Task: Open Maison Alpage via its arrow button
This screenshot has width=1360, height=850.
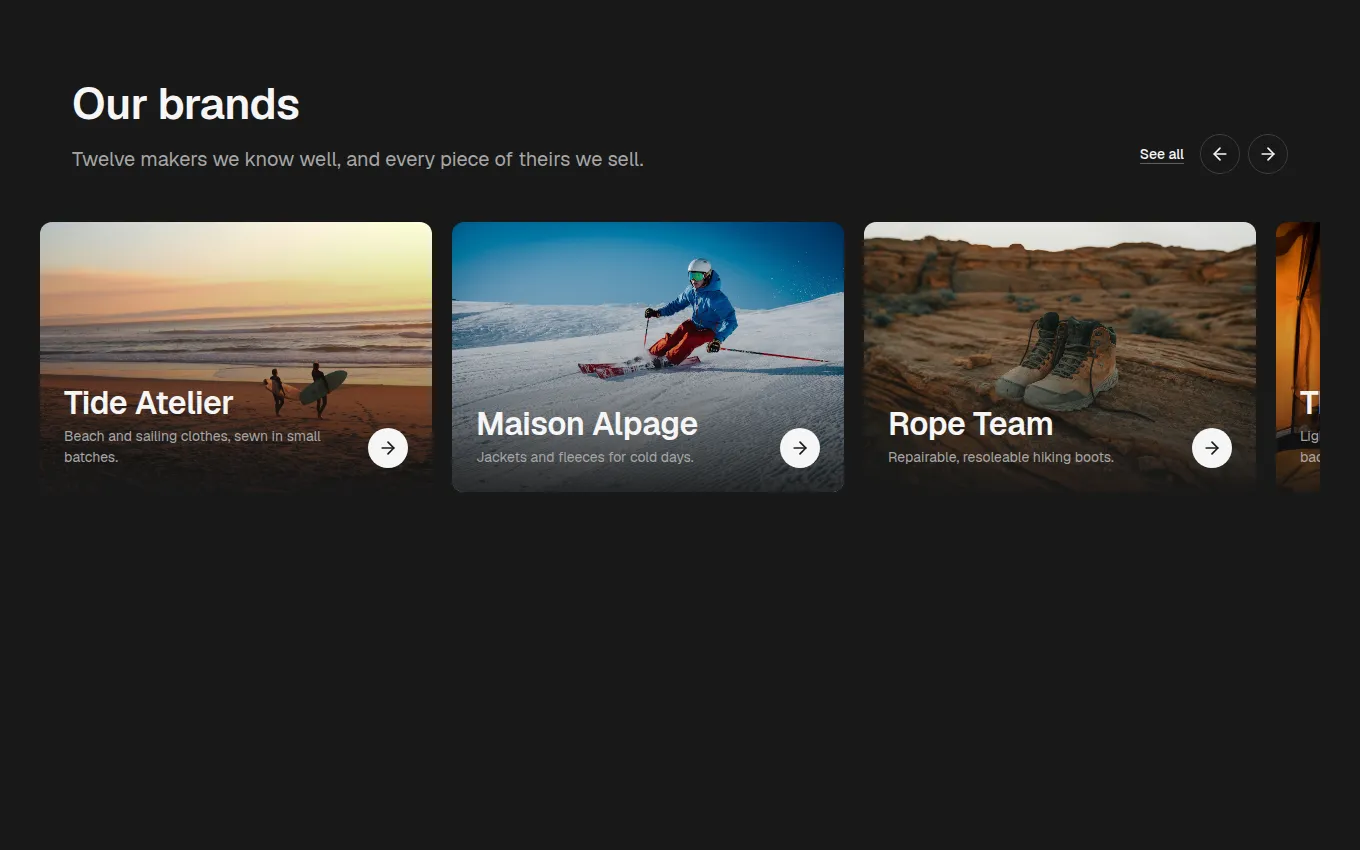Action: (x=800, y=448)
